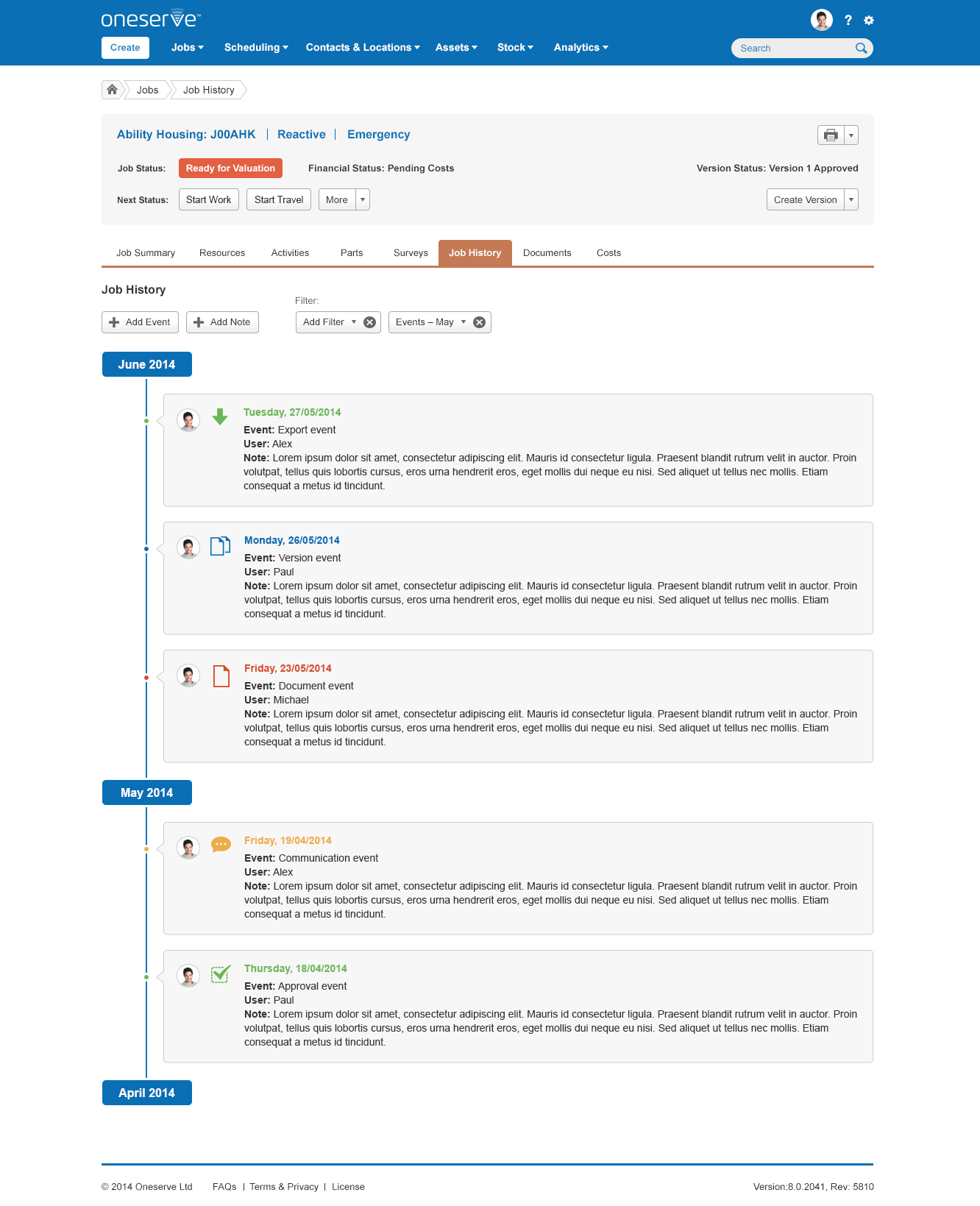Click the red document event icon
Screen dimensions: 980x1206
[221, 676]
